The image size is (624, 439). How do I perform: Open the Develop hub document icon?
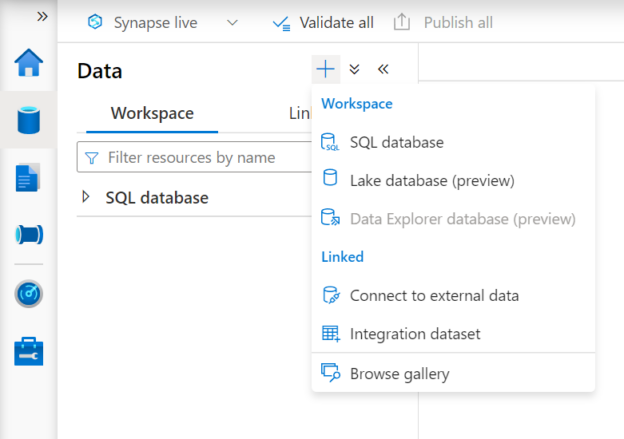click(29, 178)
